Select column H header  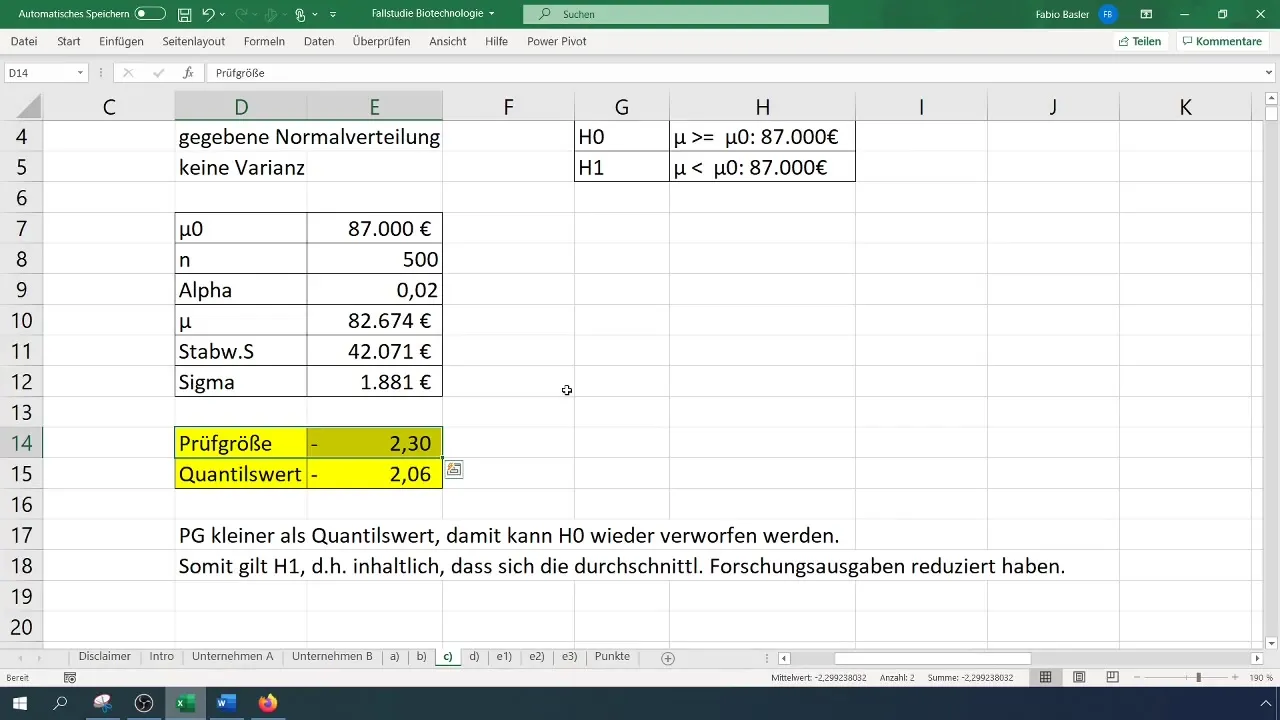(762, 107)
